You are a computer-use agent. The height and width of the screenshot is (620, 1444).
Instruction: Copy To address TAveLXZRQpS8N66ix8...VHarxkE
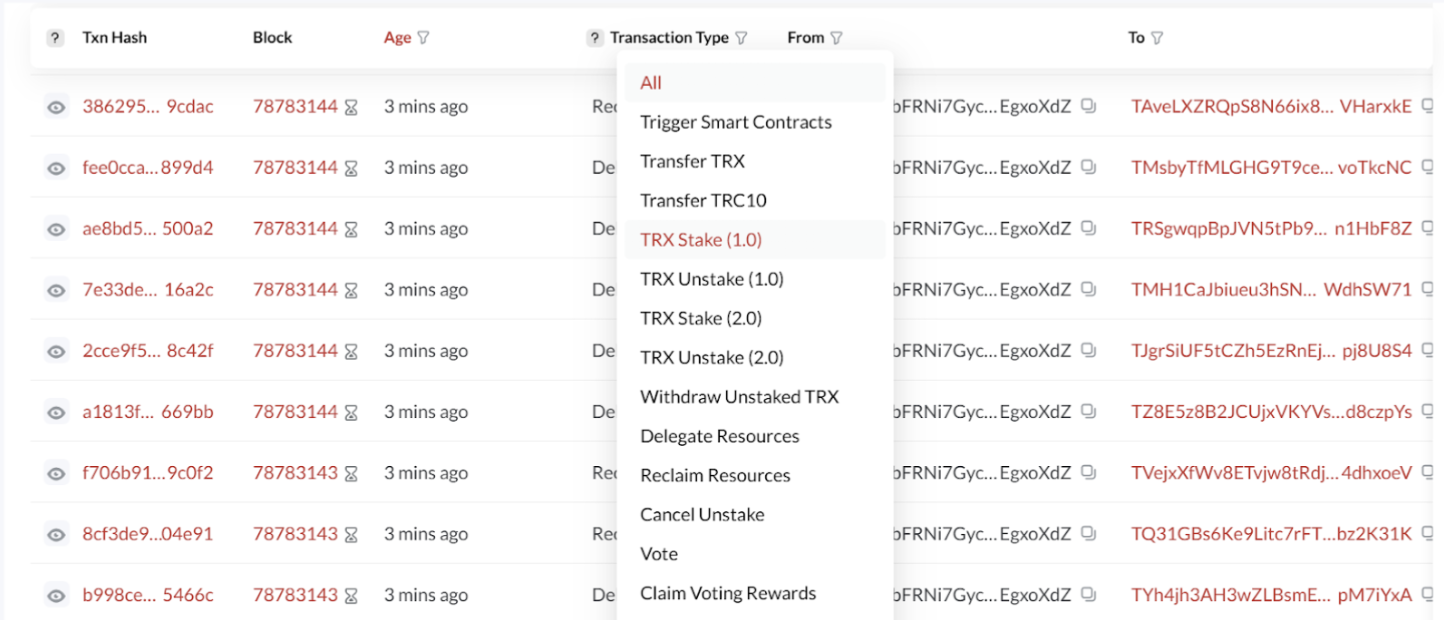1429,107
